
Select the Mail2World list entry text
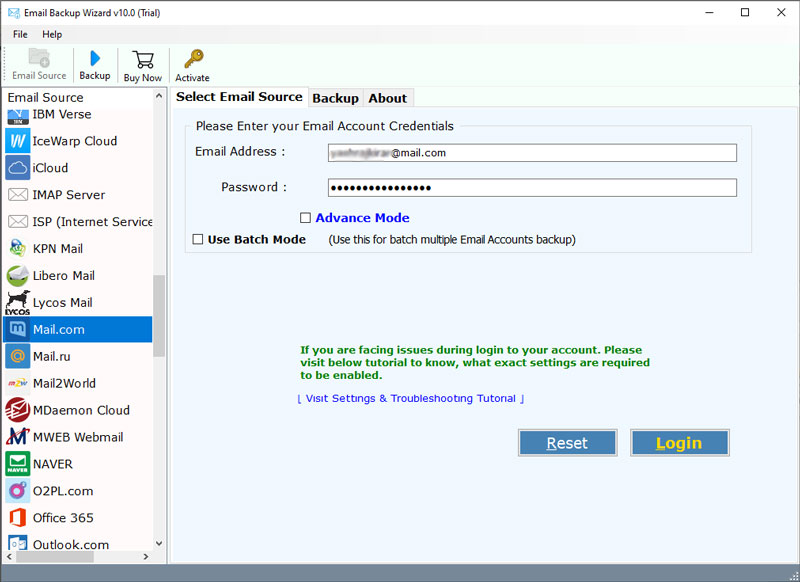click(64, 383)
